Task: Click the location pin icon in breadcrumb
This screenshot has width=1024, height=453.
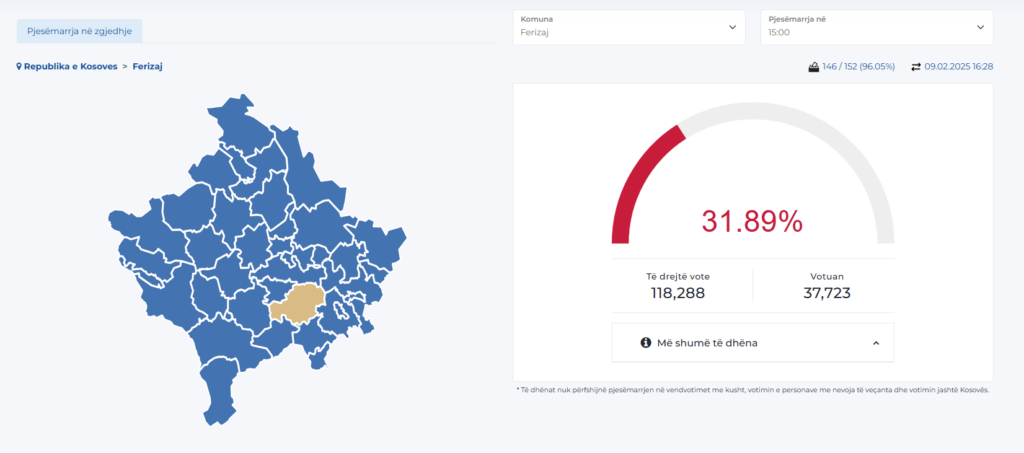Action: (19, 67)
